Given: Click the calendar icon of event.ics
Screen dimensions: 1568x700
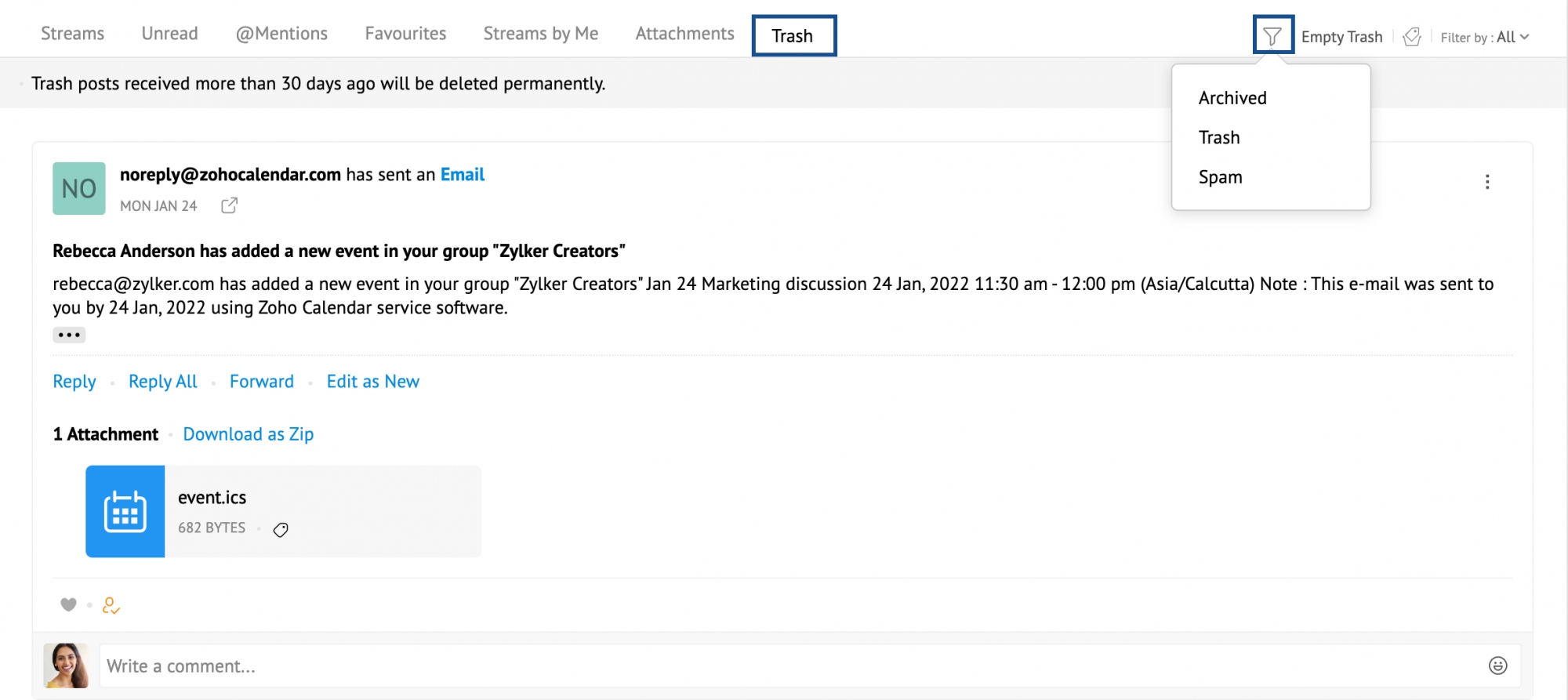Looking at the screenshot, I should coord(125,511).
